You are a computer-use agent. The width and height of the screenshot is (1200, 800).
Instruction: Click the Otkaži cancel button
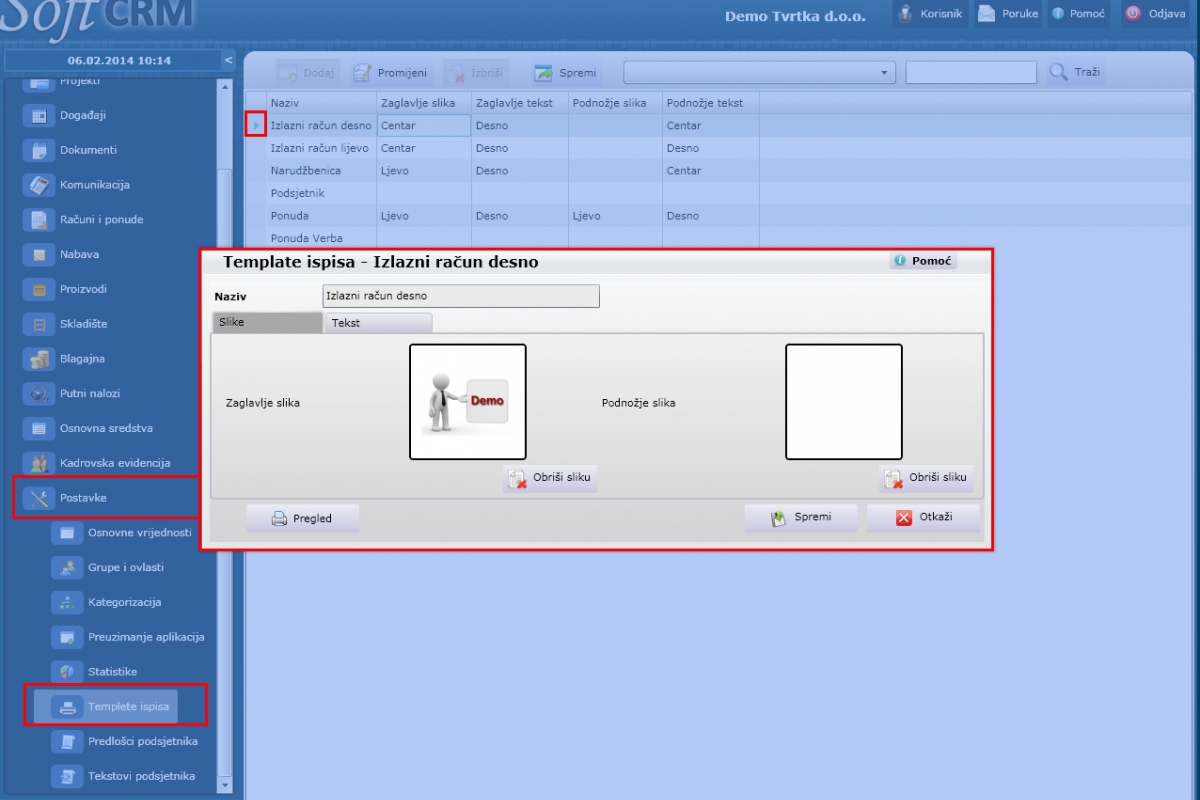(x=923, y=518)
